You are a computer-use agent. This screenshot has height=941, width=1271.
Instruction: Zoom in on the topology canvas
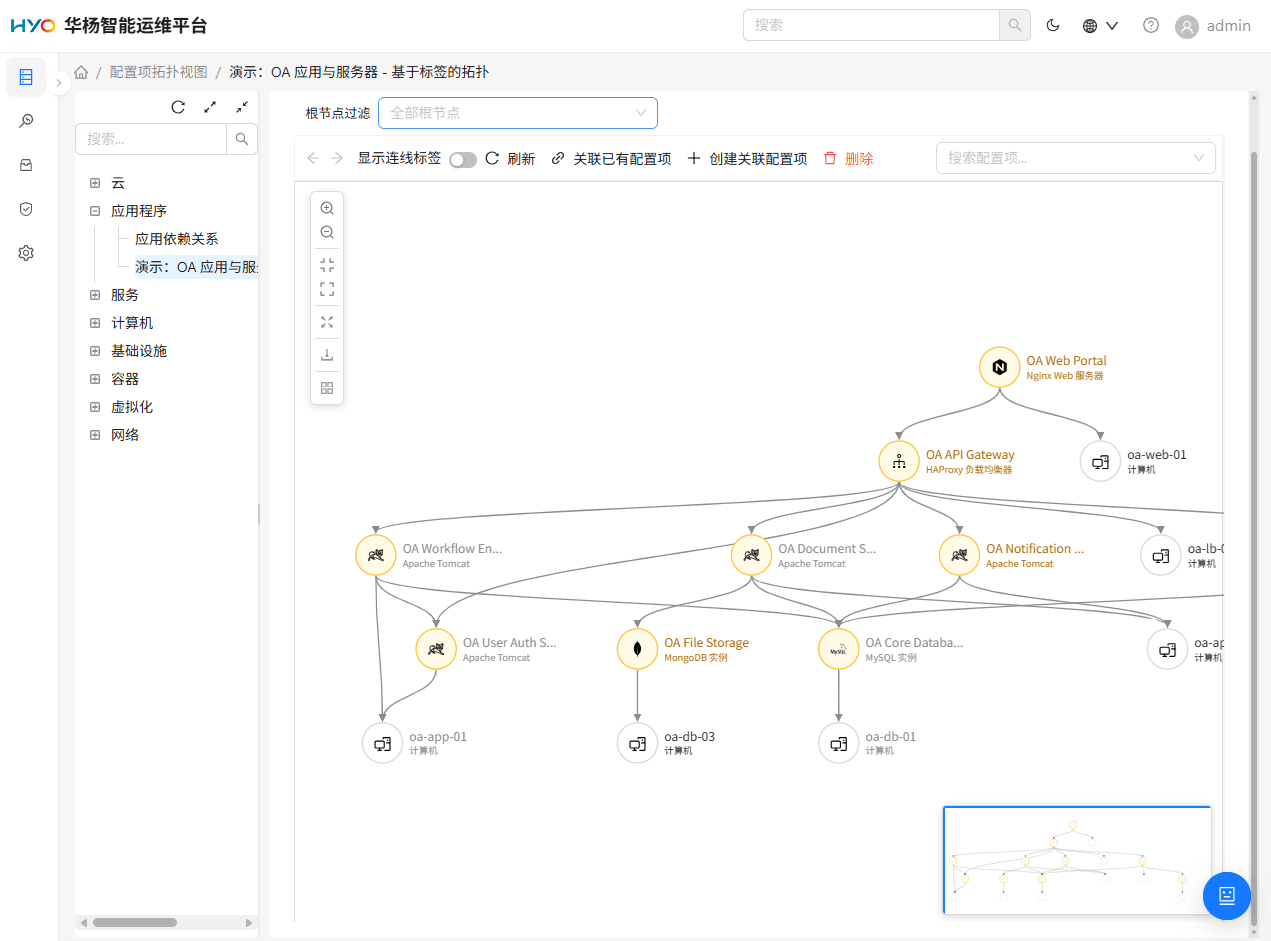327,208
